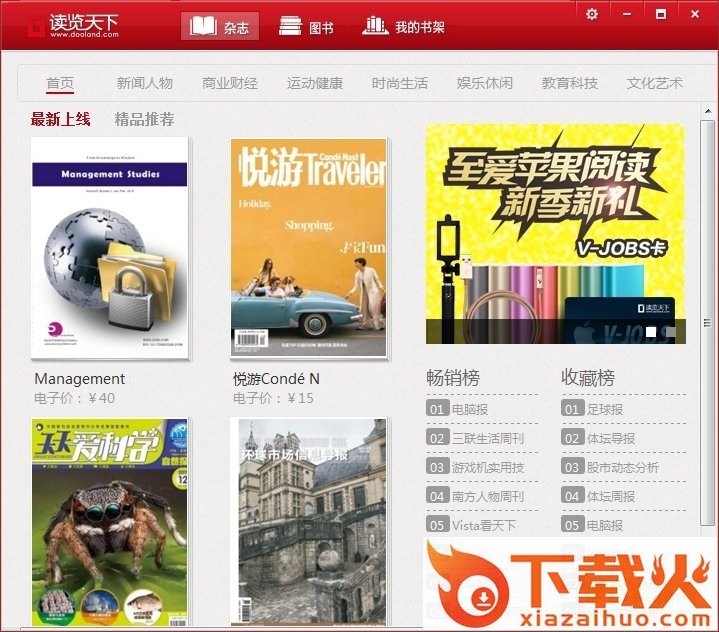
Task: Open the 杂志 magazine section
Action: click(x=220, y=26)
